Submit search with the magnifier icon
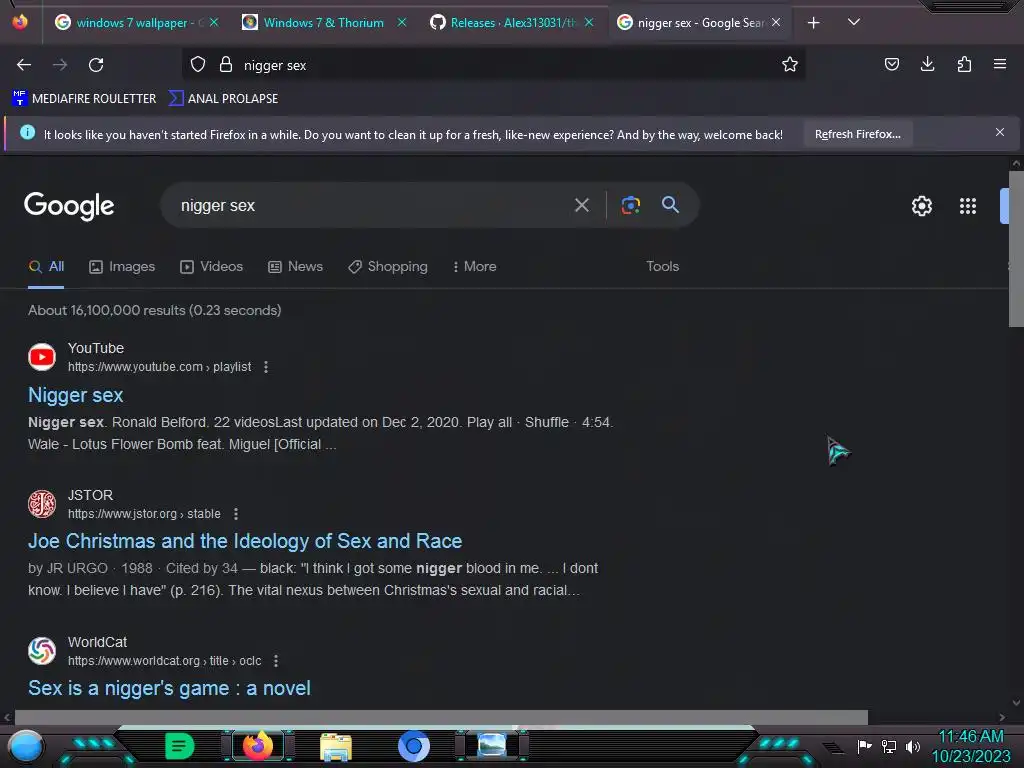The height and width of the screenshot is (768, 1024). click(x=670, y=204)
